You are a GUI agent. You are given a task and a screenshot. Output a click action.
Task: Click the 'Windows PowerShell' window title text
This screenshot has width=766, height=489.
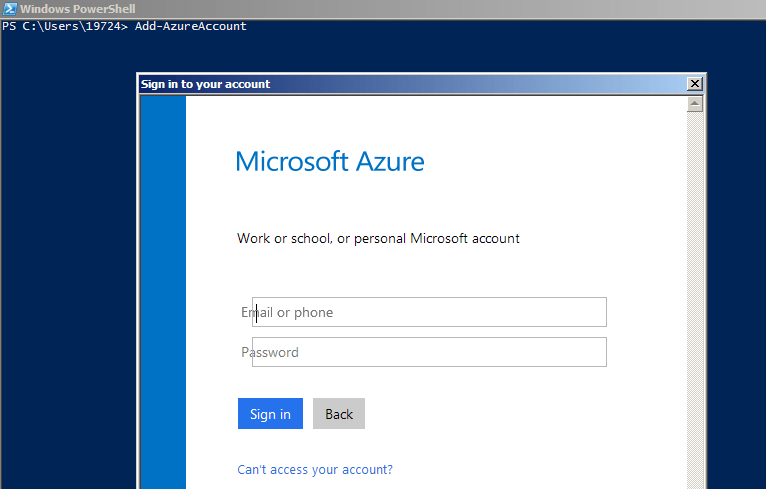click(78, 9)
